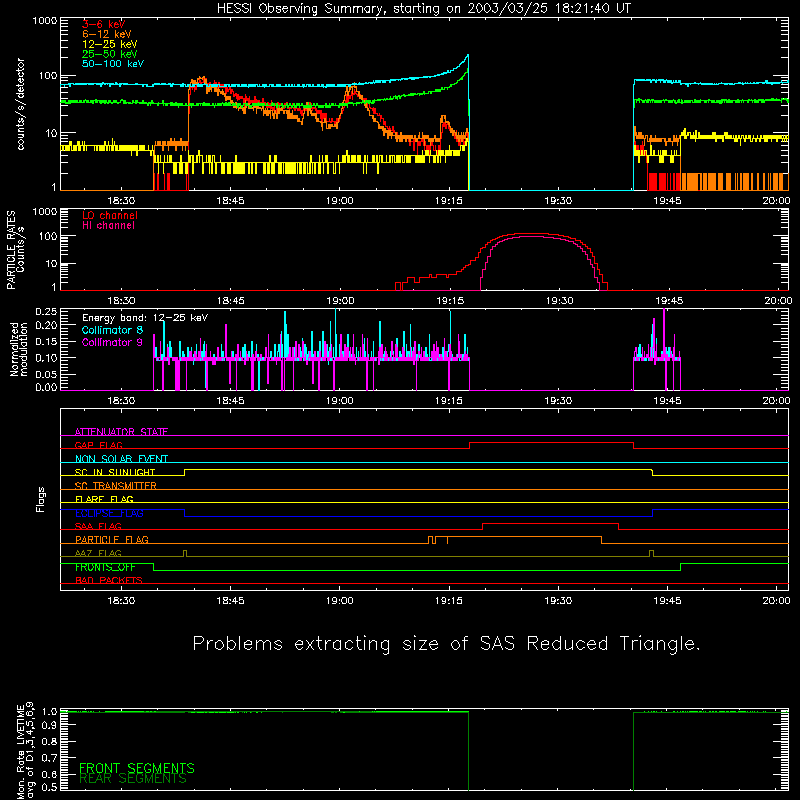
Task: Click the SC IN SUNLIGHT flag label
Action: click(115, 472)
